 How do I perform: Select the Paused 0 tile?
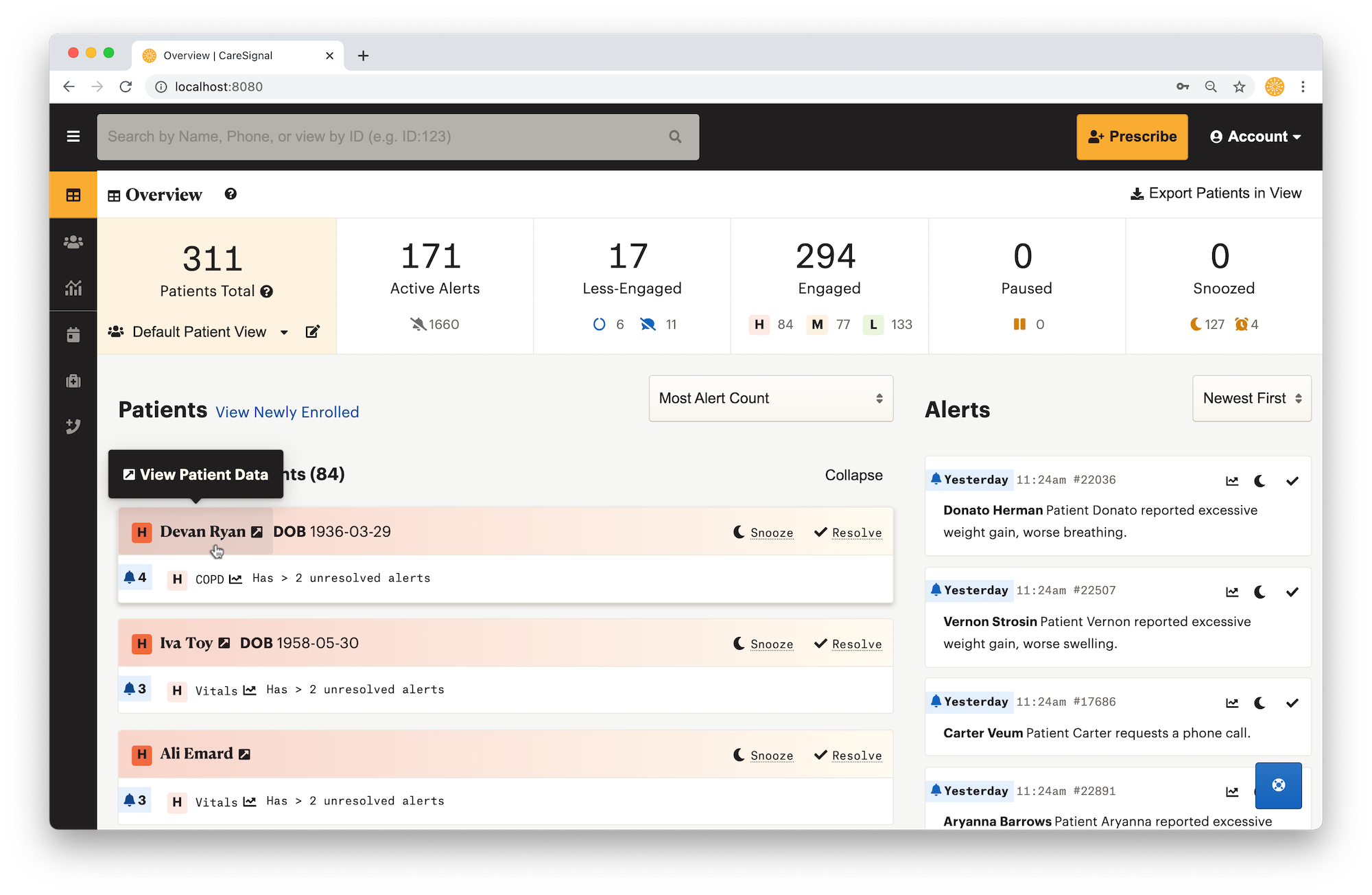(1026, 286)
